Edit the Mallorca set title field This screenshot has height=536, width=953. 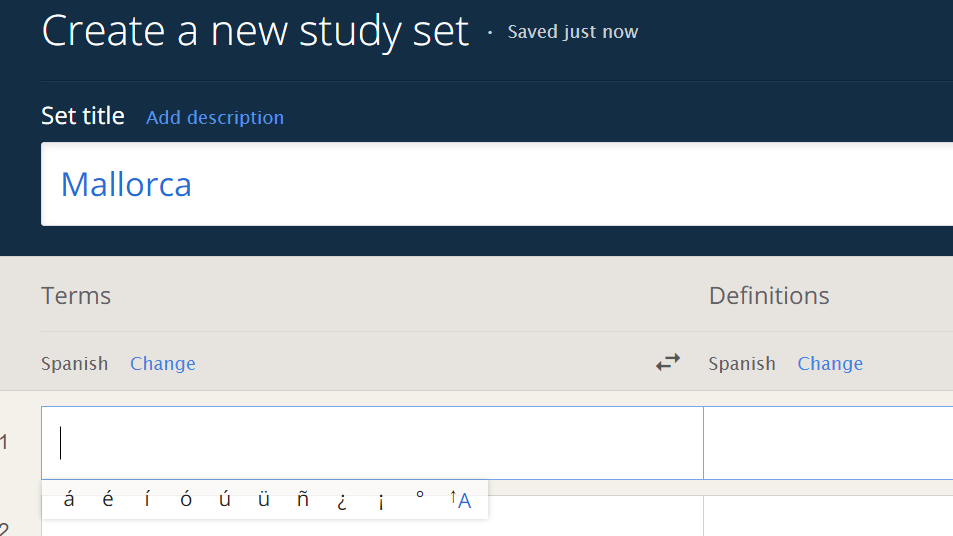click(497, 184)
